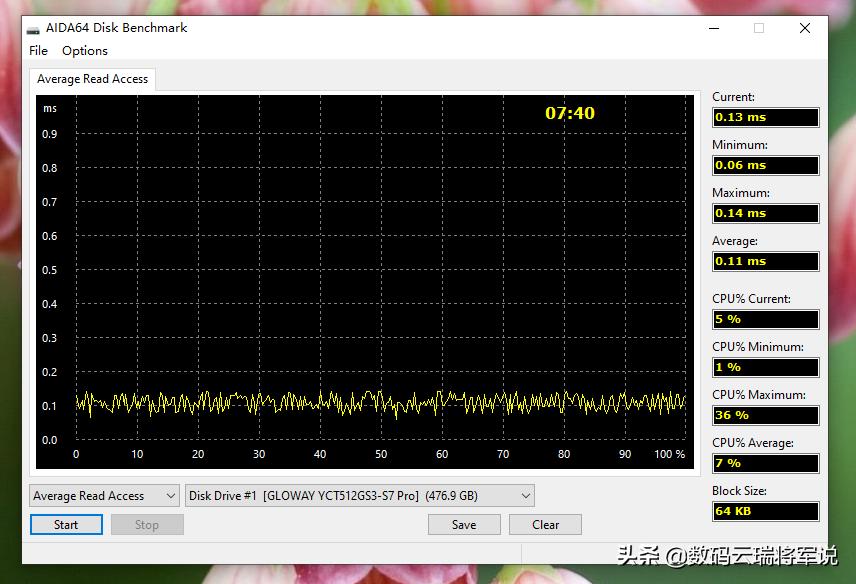Click the Clear button
The image size is (856, 584).
pyautogui.click(x=545, y=525)
